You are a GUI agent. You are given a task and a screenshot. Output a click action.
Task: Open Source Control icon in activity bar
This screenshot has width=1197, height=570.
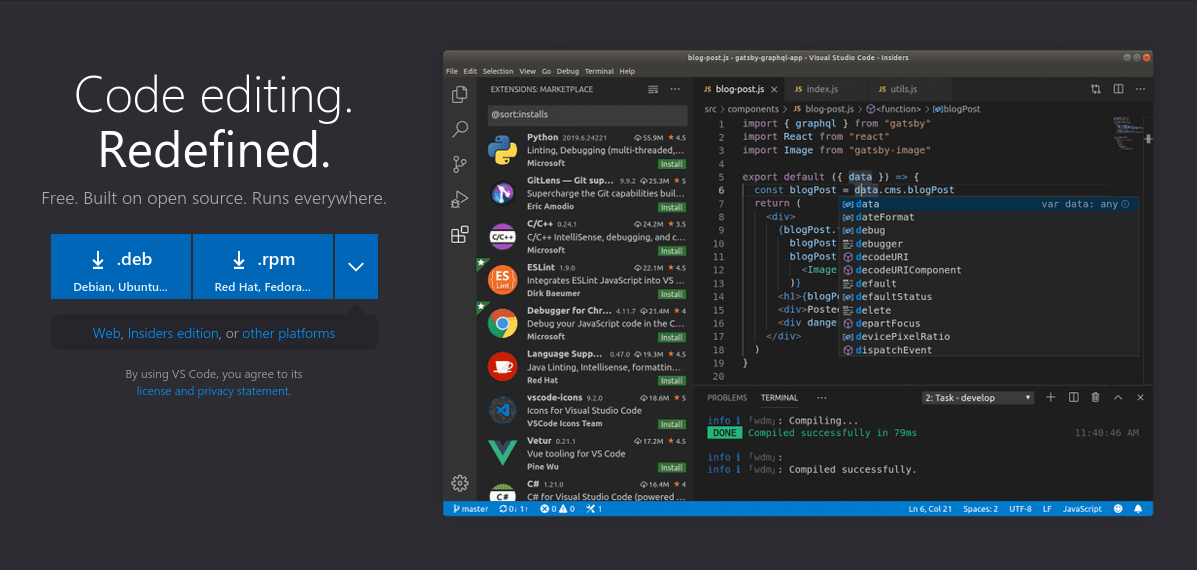pos(460,164)
